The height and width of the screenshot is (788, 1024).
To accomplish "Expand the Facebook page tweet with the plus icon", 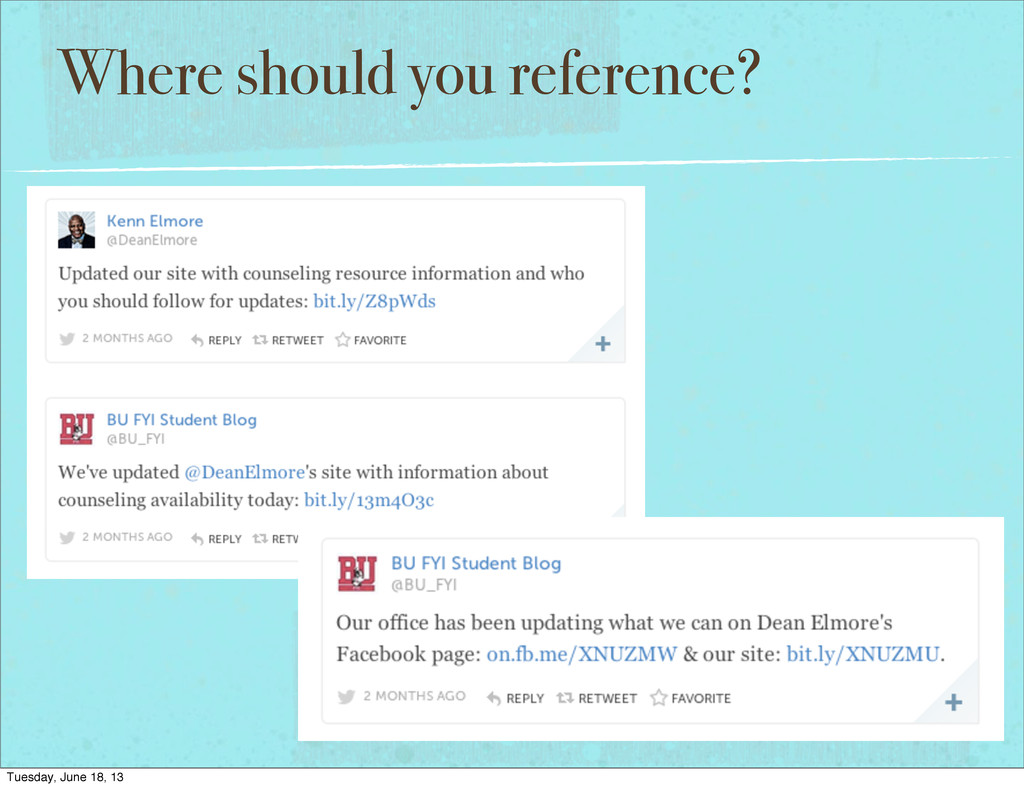I will 953,702.
